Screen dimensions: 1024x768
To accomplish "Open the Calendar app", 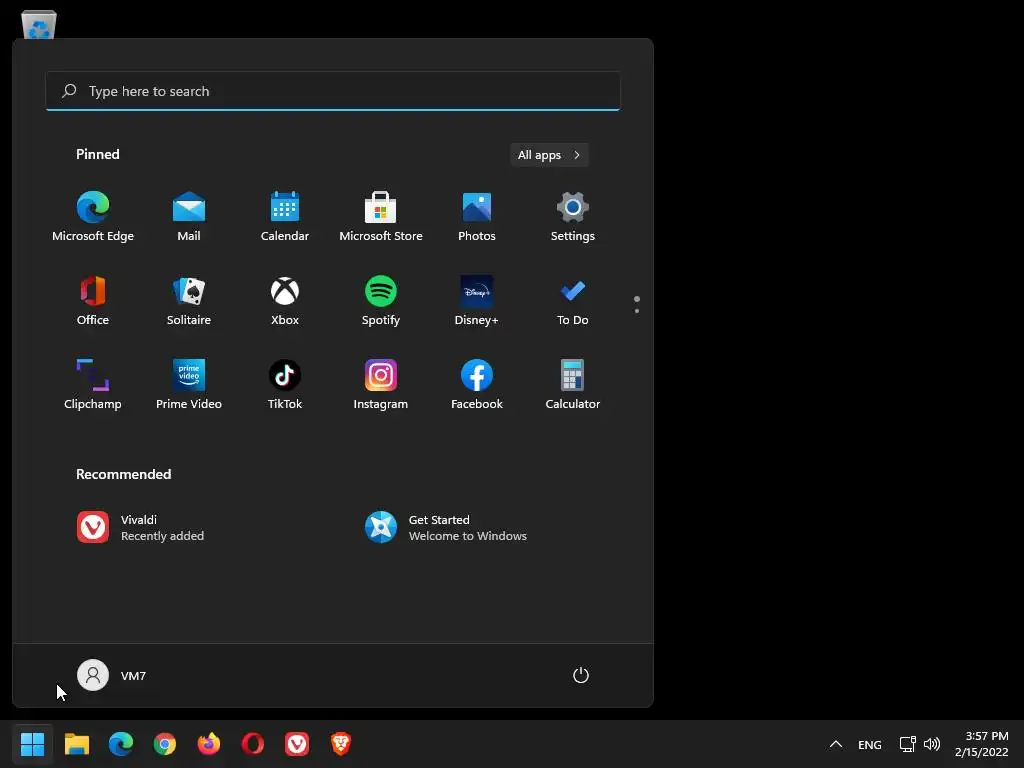I will 285,217.
